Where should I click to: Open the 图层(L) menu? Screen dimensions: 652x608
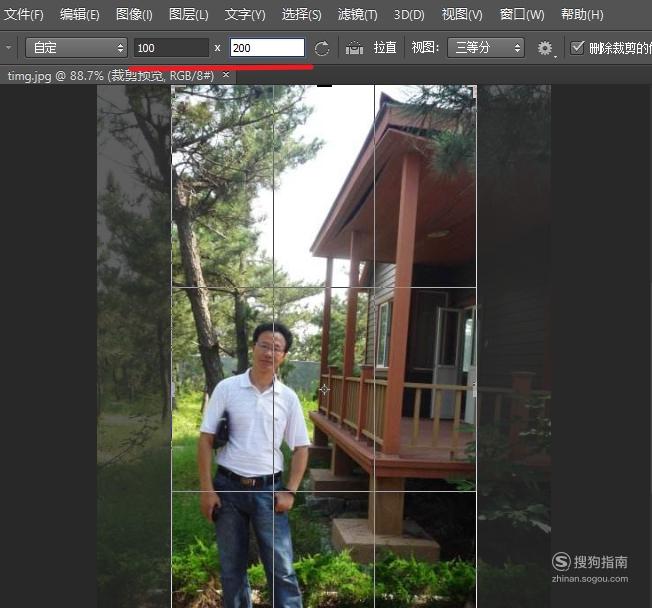pyautogui.click(x=189, y=15)
